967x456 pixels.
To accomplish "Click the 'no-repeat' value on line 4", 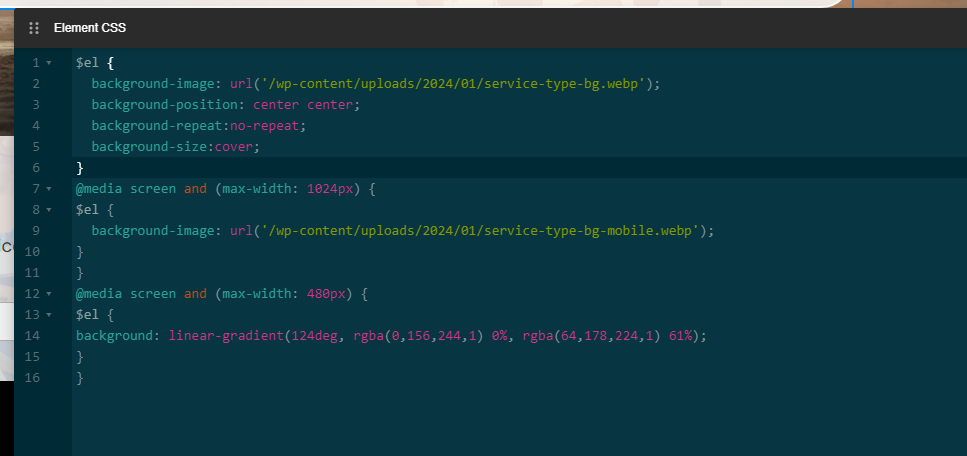I will click(x=268, y=126).
